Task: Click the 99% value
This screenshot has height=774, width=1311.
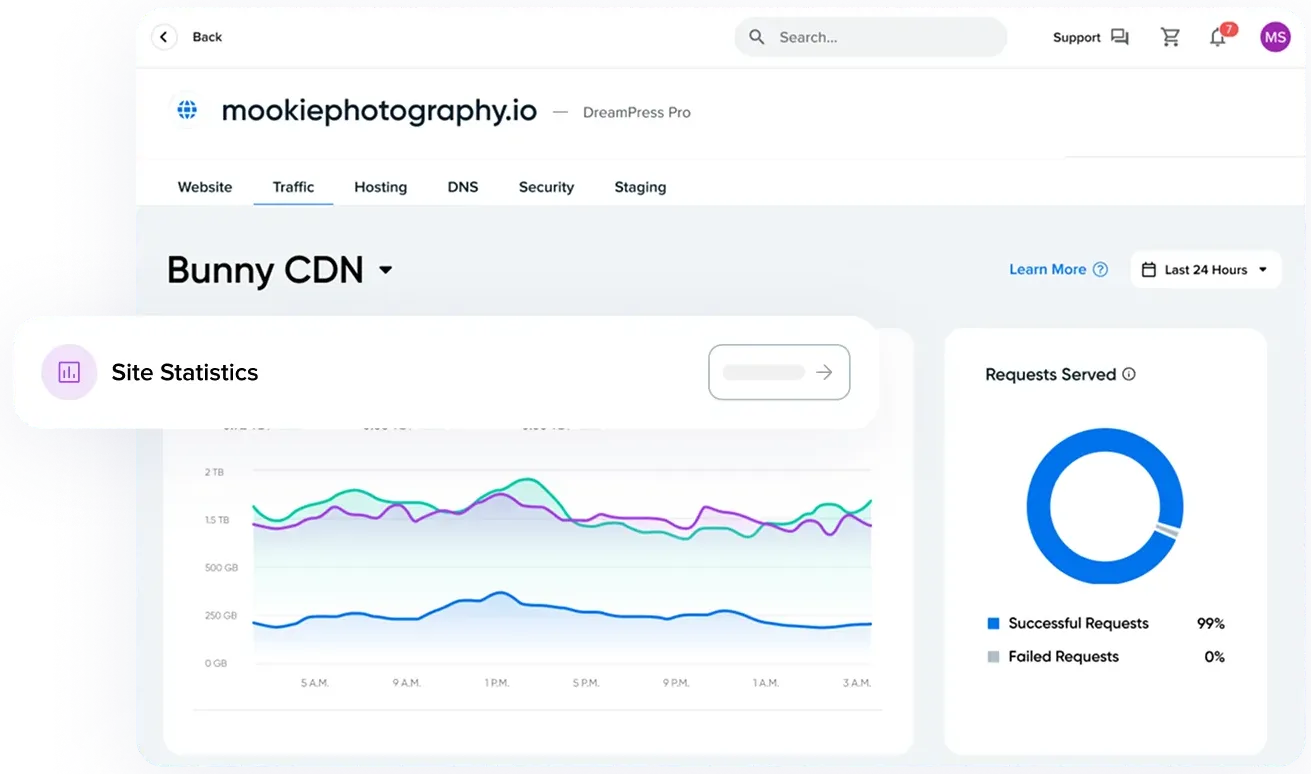Action: click(x=1210, y=623)
